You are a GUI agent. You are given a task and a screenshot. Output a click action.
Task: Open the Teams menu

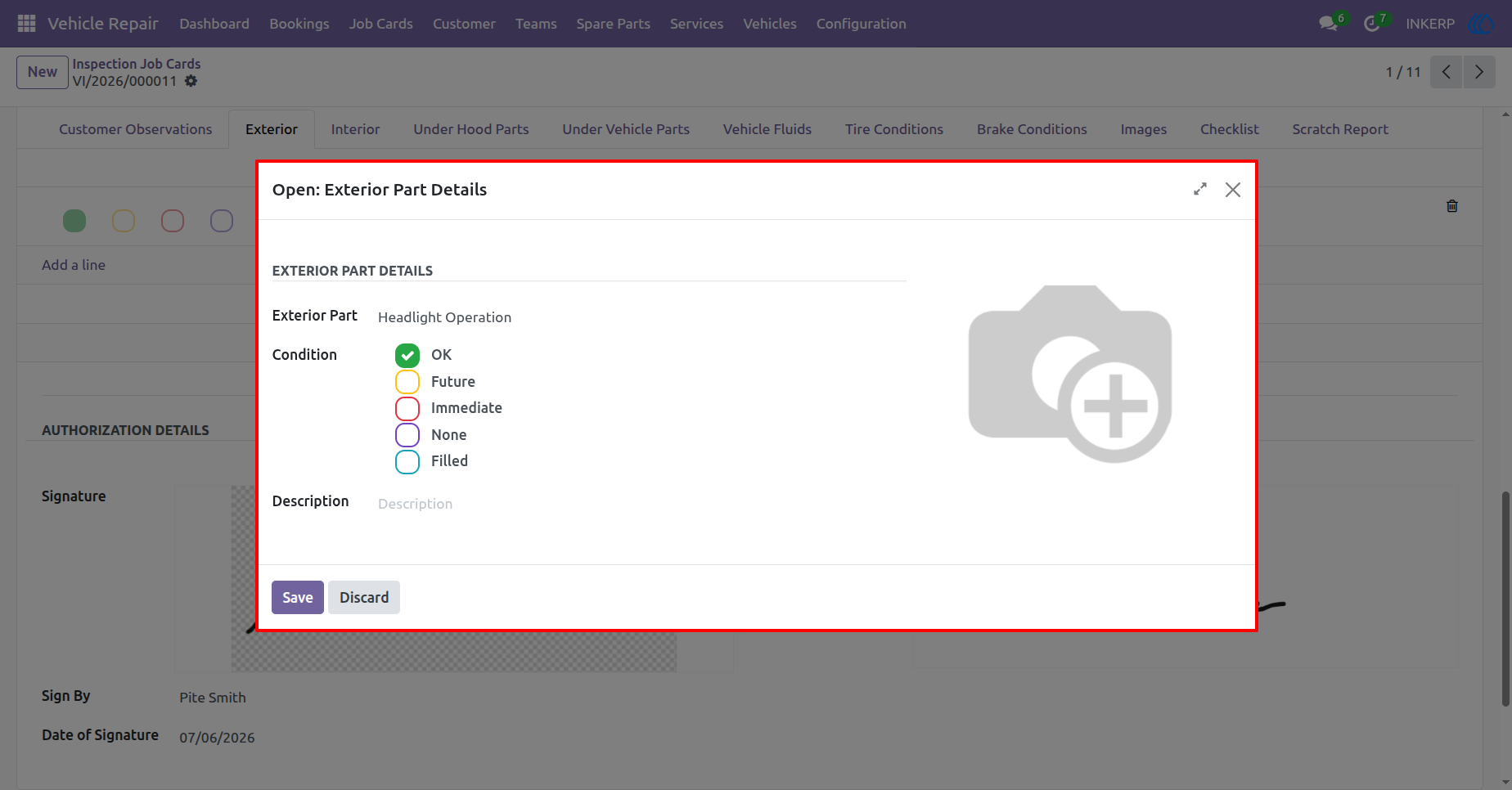536,24
